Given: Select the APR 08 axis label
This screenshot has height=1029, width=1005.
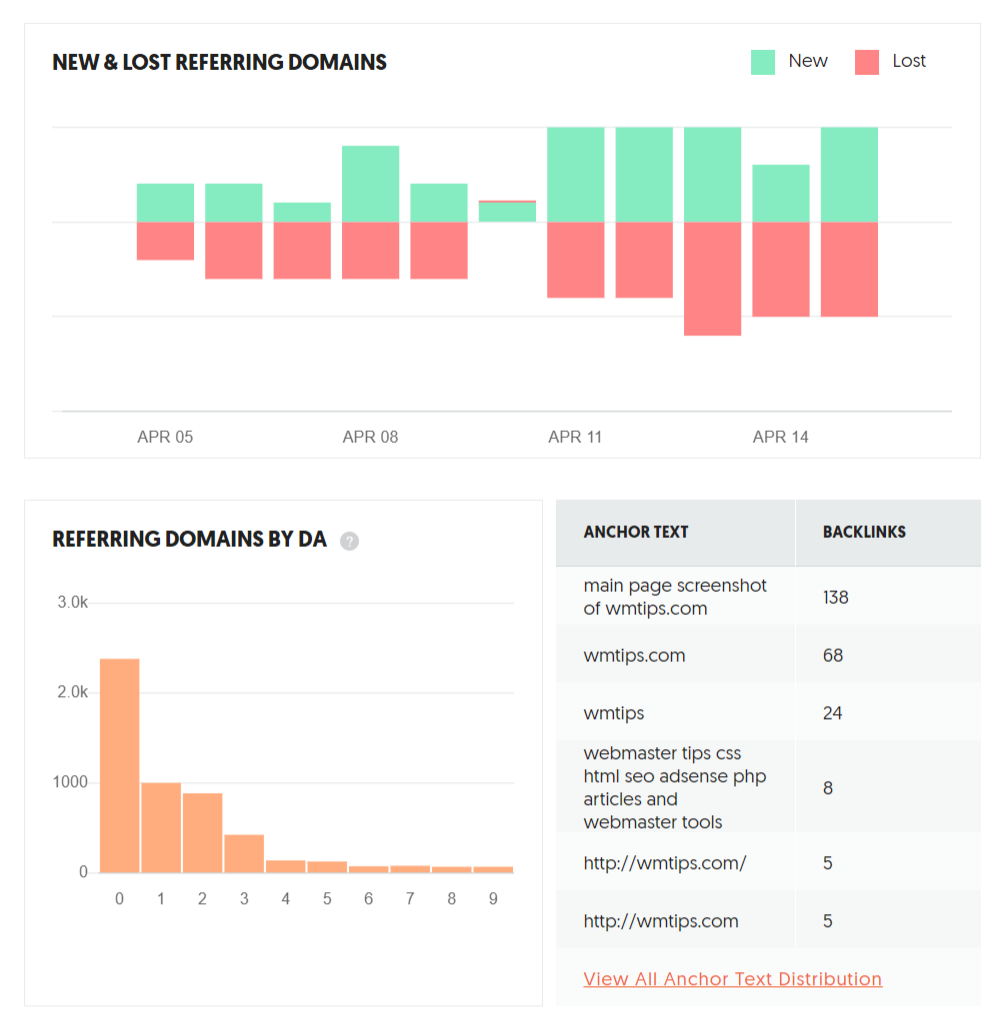Looking at the screenshot, I should click(370, 437).
